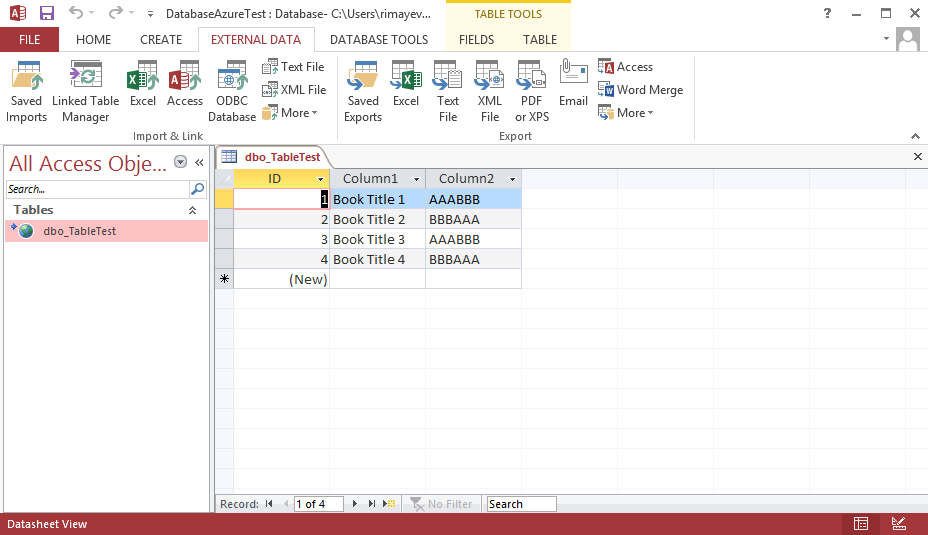Export table to Excel
This screenshot has height=535, width=928.
coord(405,84)
